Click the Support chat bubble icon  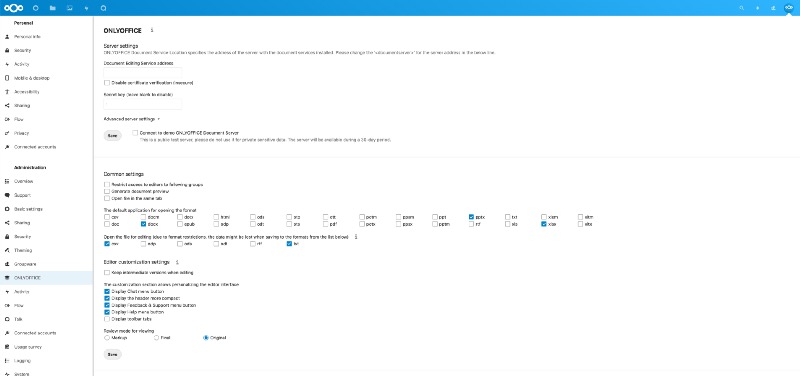[7, 195]
